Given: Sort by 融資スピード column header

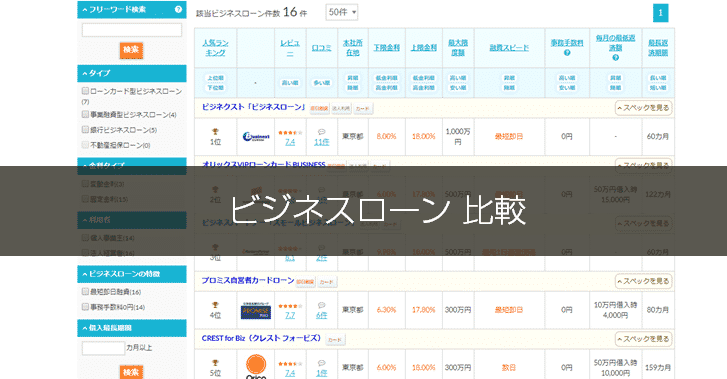Looking at the screenshot, I should click(509, 48).
